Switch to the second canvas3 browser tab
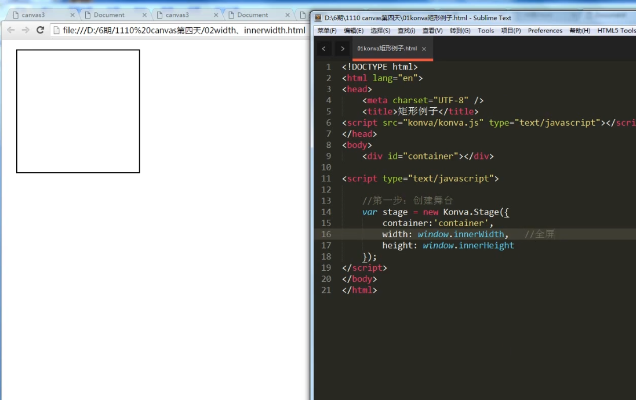Screen dimensions: 636x400 [x=177, y=15]
